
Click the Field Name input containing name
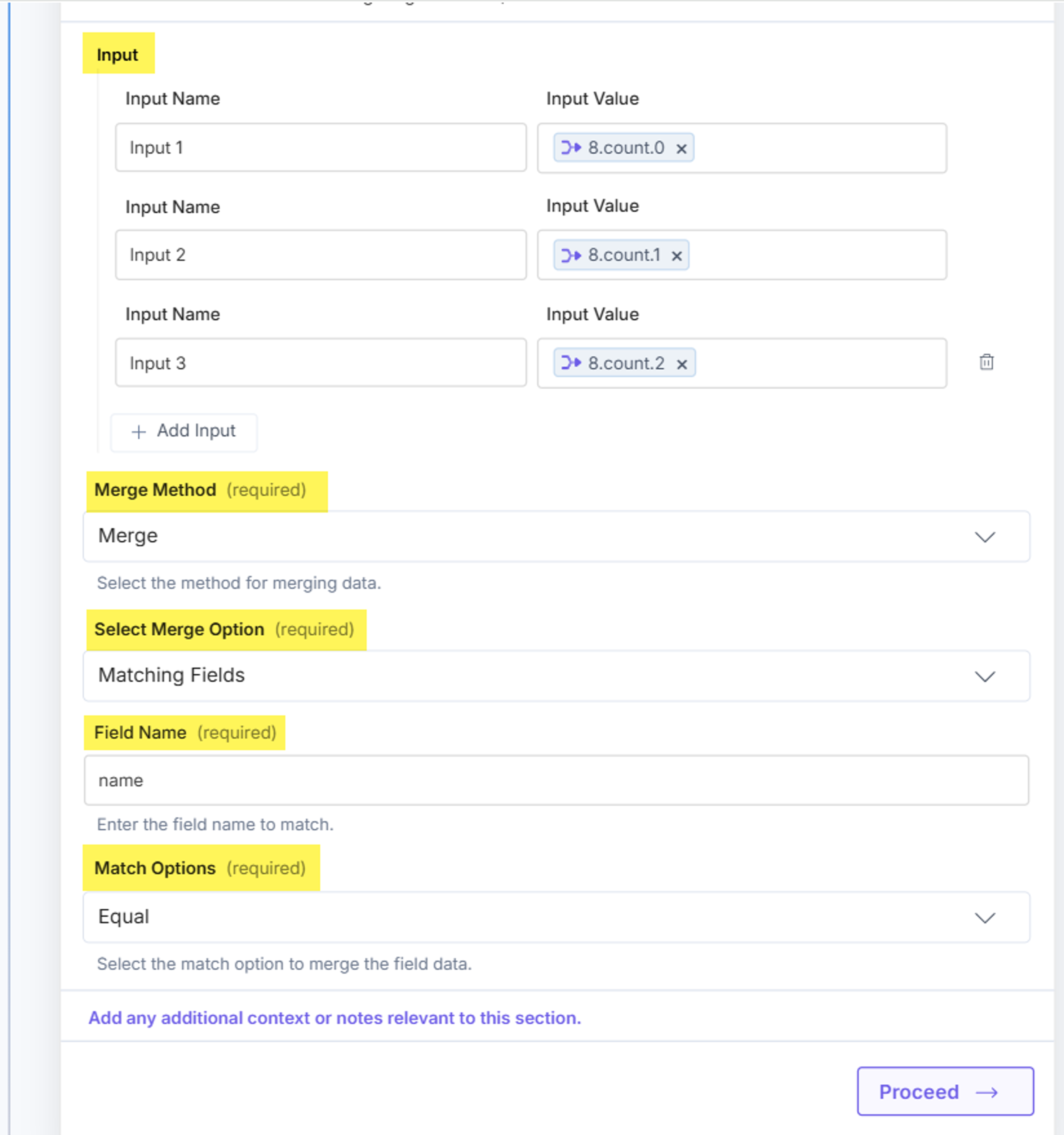(557, 781)
